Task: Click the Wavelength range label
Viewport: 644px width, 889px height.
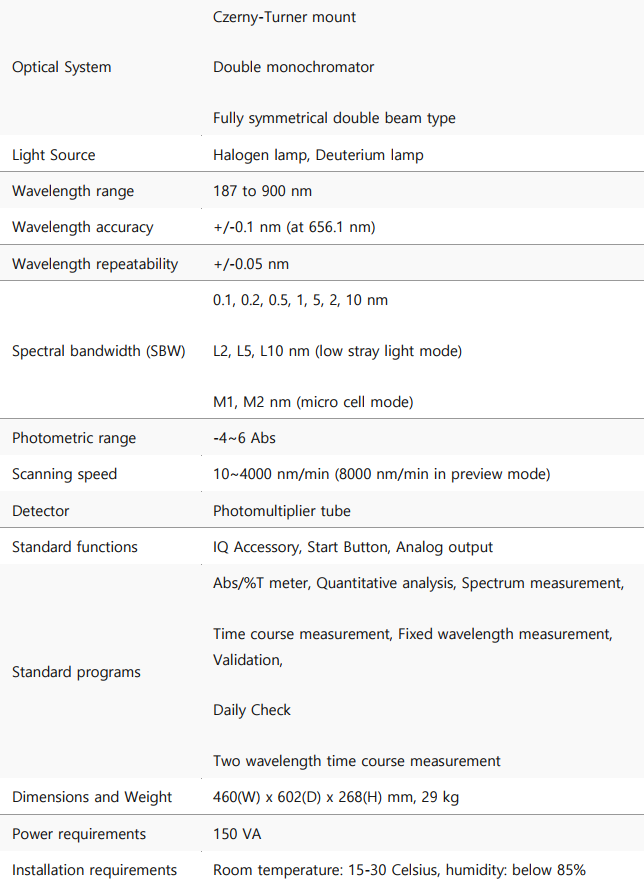Action: (x=73, y=191)
